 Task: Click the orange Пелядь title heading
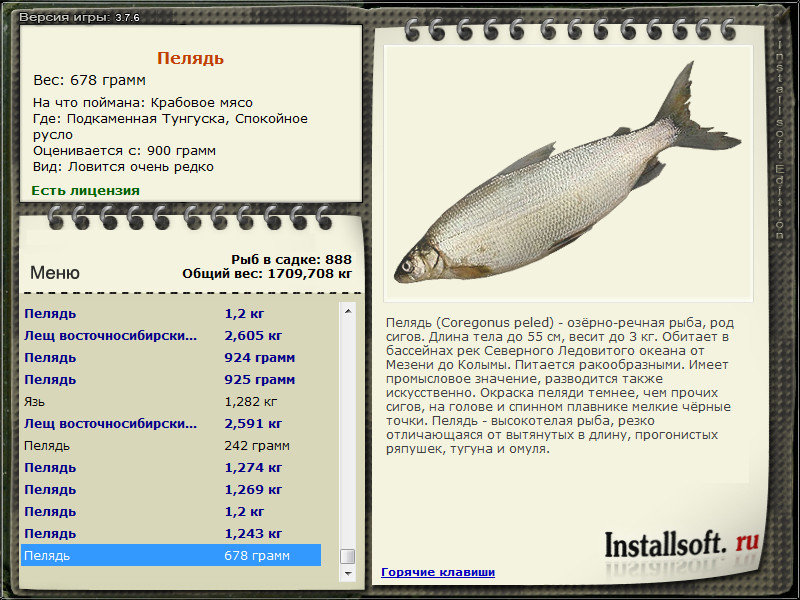tap(190, 58)
